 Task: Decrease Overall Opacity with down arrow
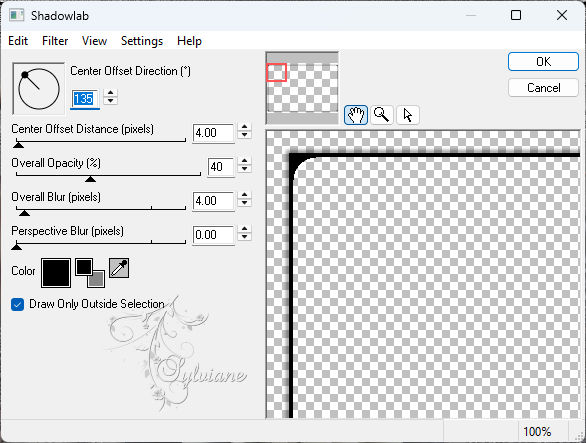pos(244,169)
